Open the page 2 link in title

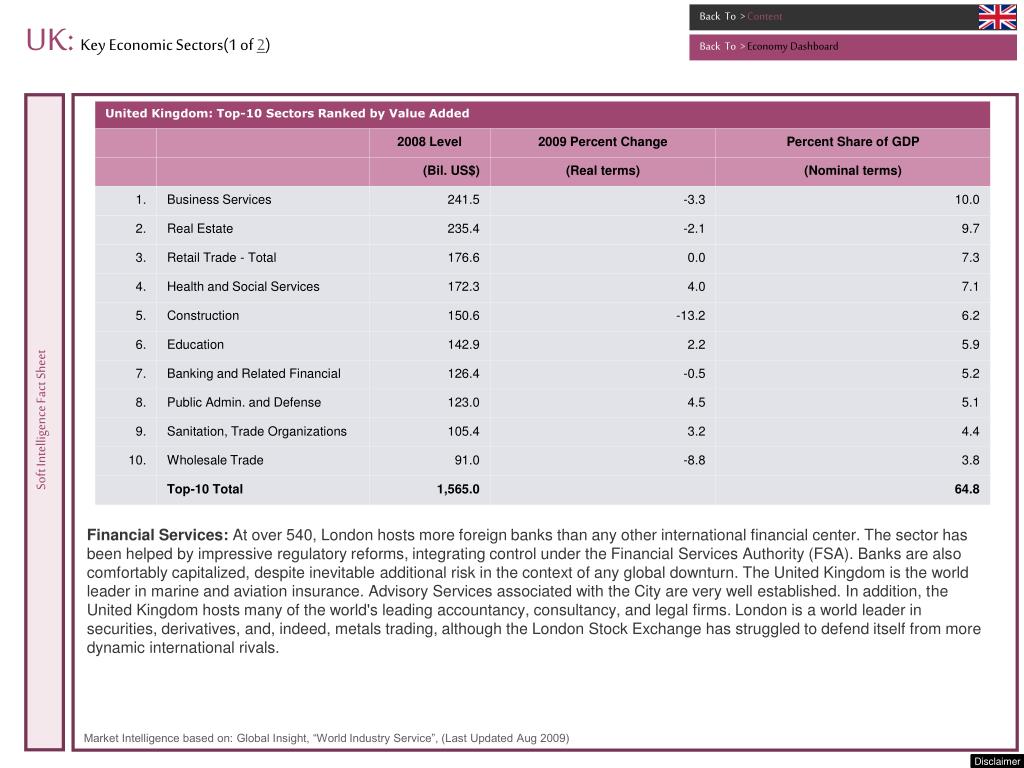tap(261, 45)
